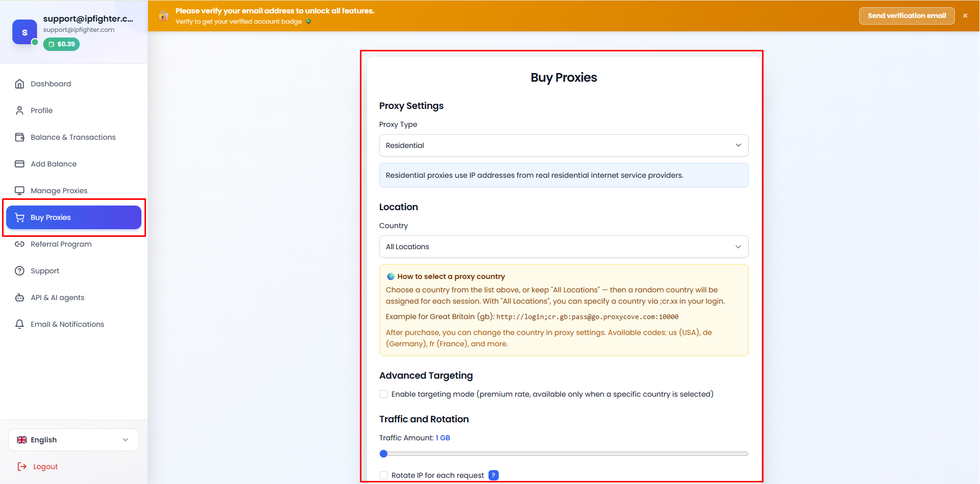Click the UK flag icon in language selector
980x484 pixels.
pyautogui.click(x=22, y=440)
